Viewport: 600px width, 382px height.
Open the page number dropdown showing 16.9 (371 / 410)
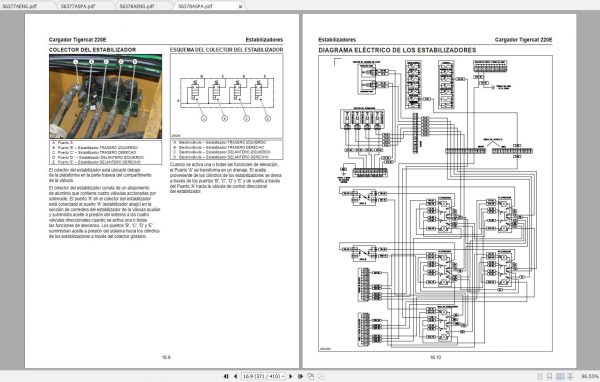point(263,376)
